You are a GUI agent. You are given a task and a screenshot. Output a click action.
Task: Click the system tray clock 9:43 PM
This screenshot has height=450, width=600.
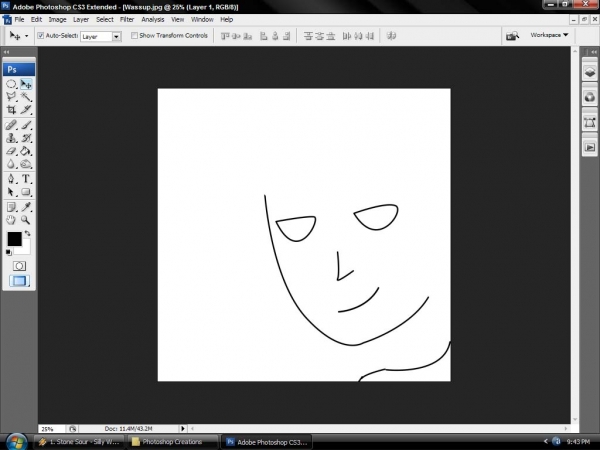pyautogui.click(x=578, y=442)
